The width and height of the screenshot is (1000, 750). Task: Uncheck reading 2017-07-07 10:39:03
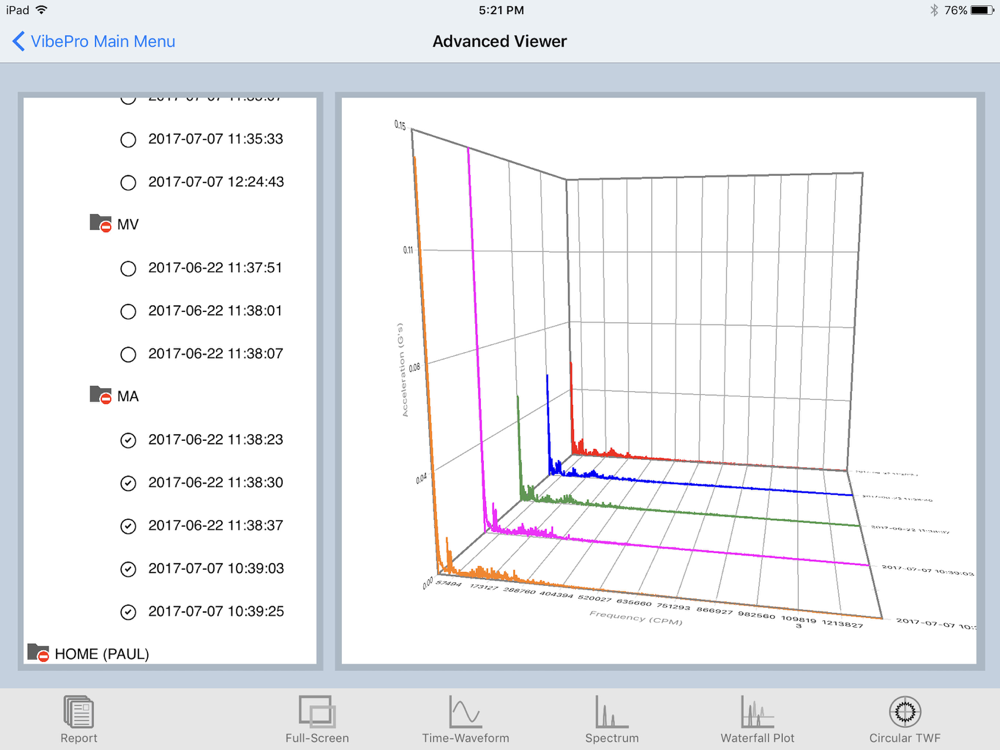(x=128, y=569)
